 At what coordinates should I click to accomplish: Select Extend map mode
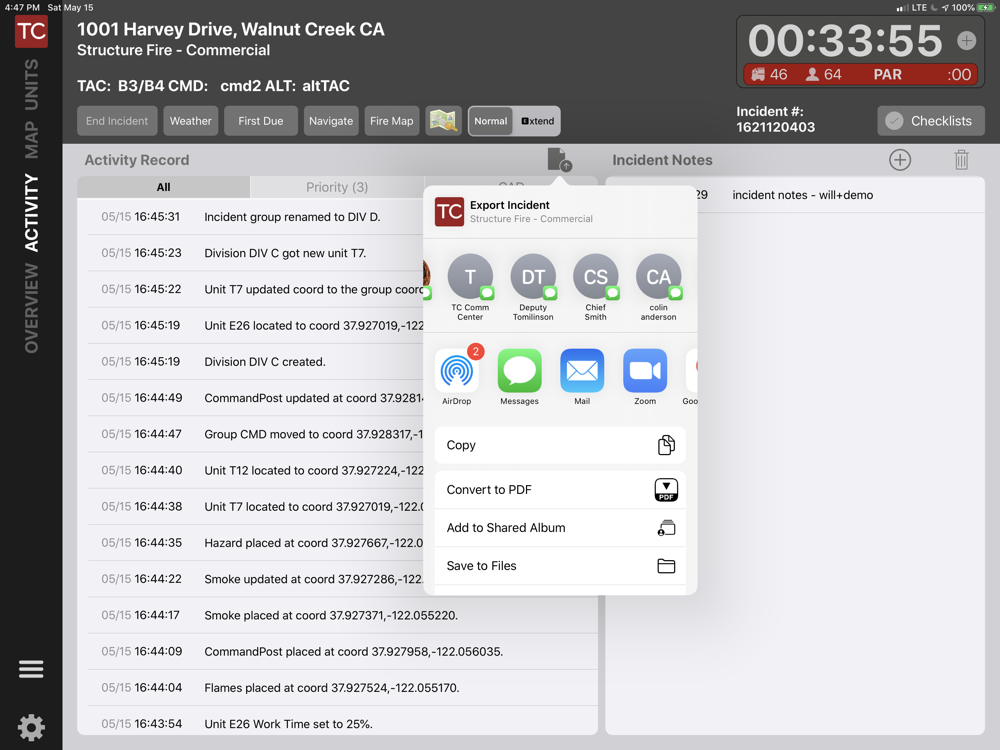(x=537, y=121)
